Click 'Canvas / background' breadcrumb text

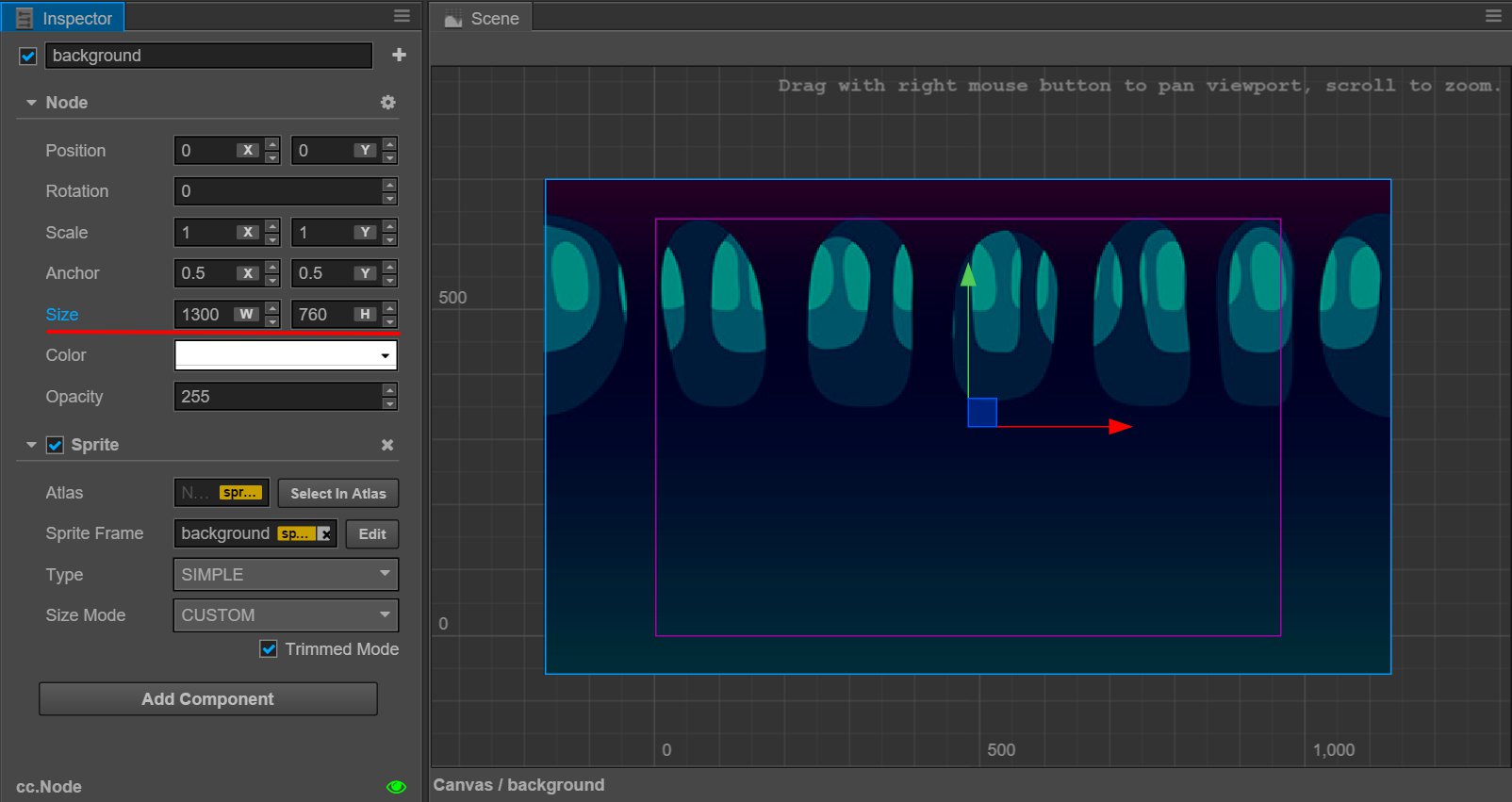(518, 785)
